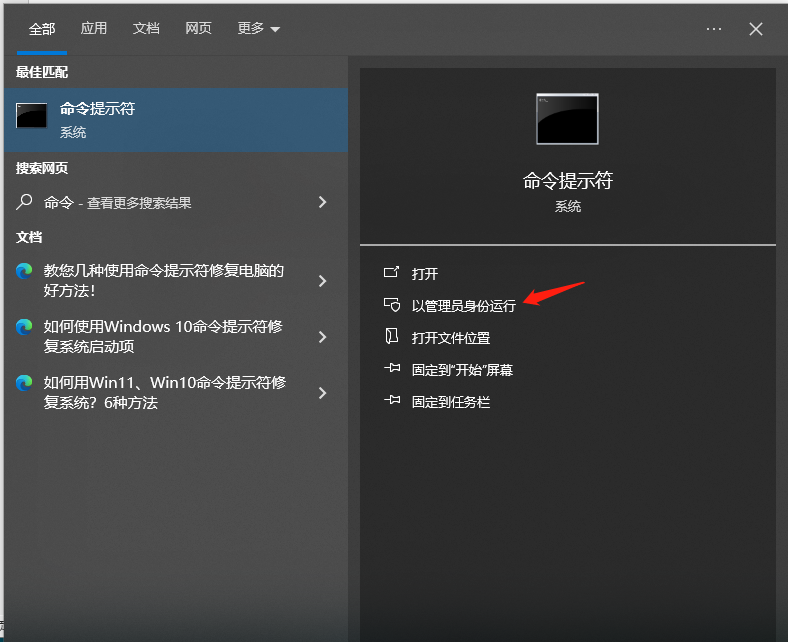This screenshot has width=788, height=642.
Task: Click the pin icon beside 固定到任务栏
Action: [392, 401]
